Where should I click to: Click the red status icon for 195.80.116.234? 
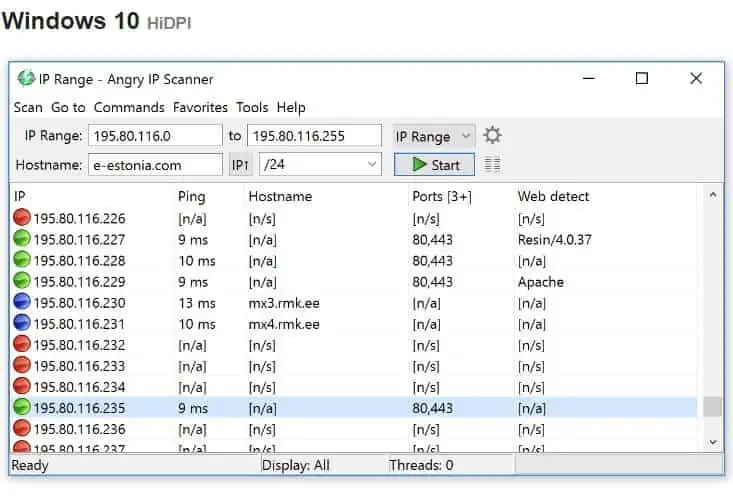click(x=22, y=386)
